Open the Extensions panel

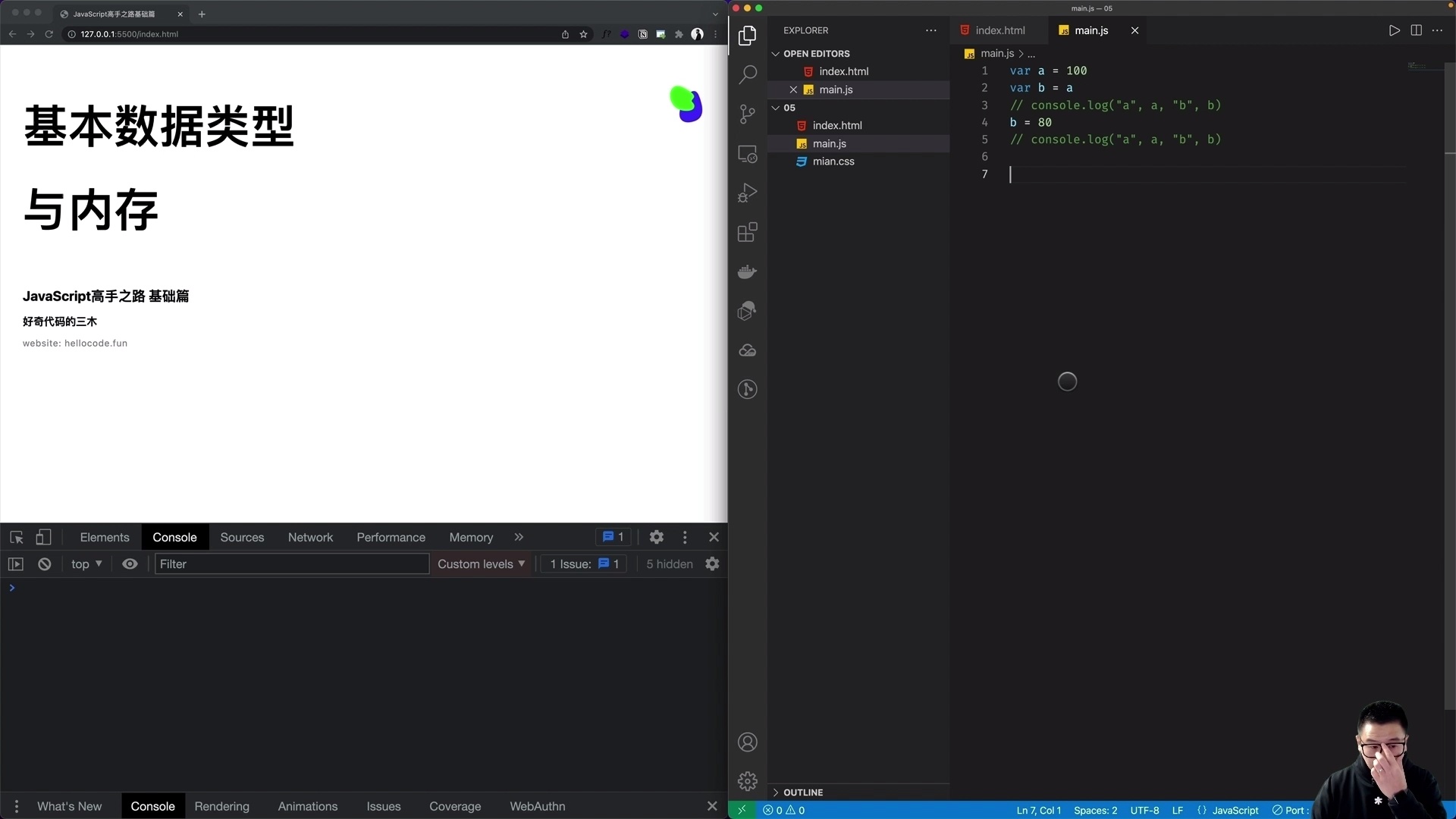point(748,232)
